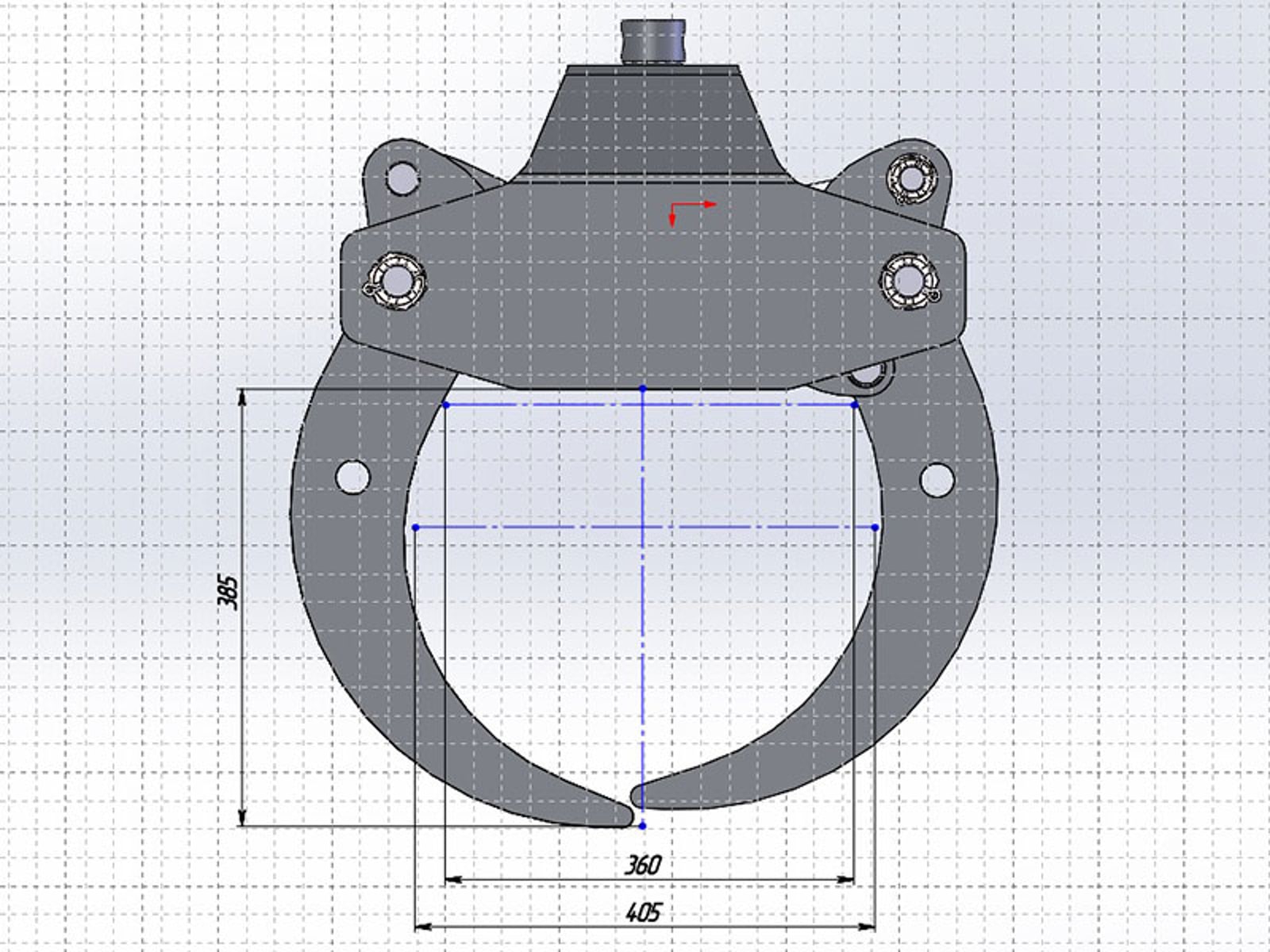
Task: Select left endpoint of upper blue centerline
Action: [445, 405]
